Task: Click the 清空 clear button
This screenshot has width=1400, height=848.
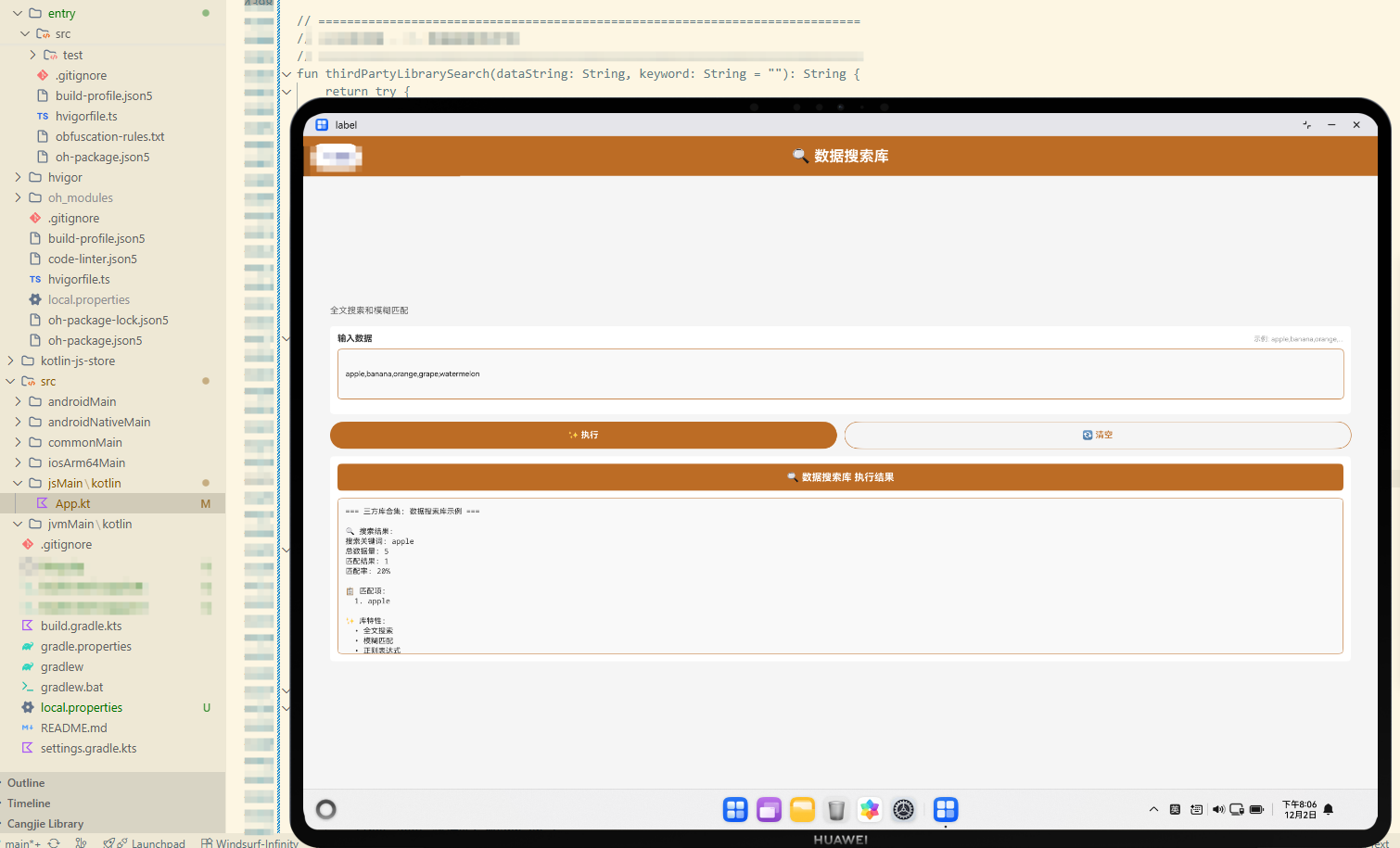Action: [x=1098, y=435]
